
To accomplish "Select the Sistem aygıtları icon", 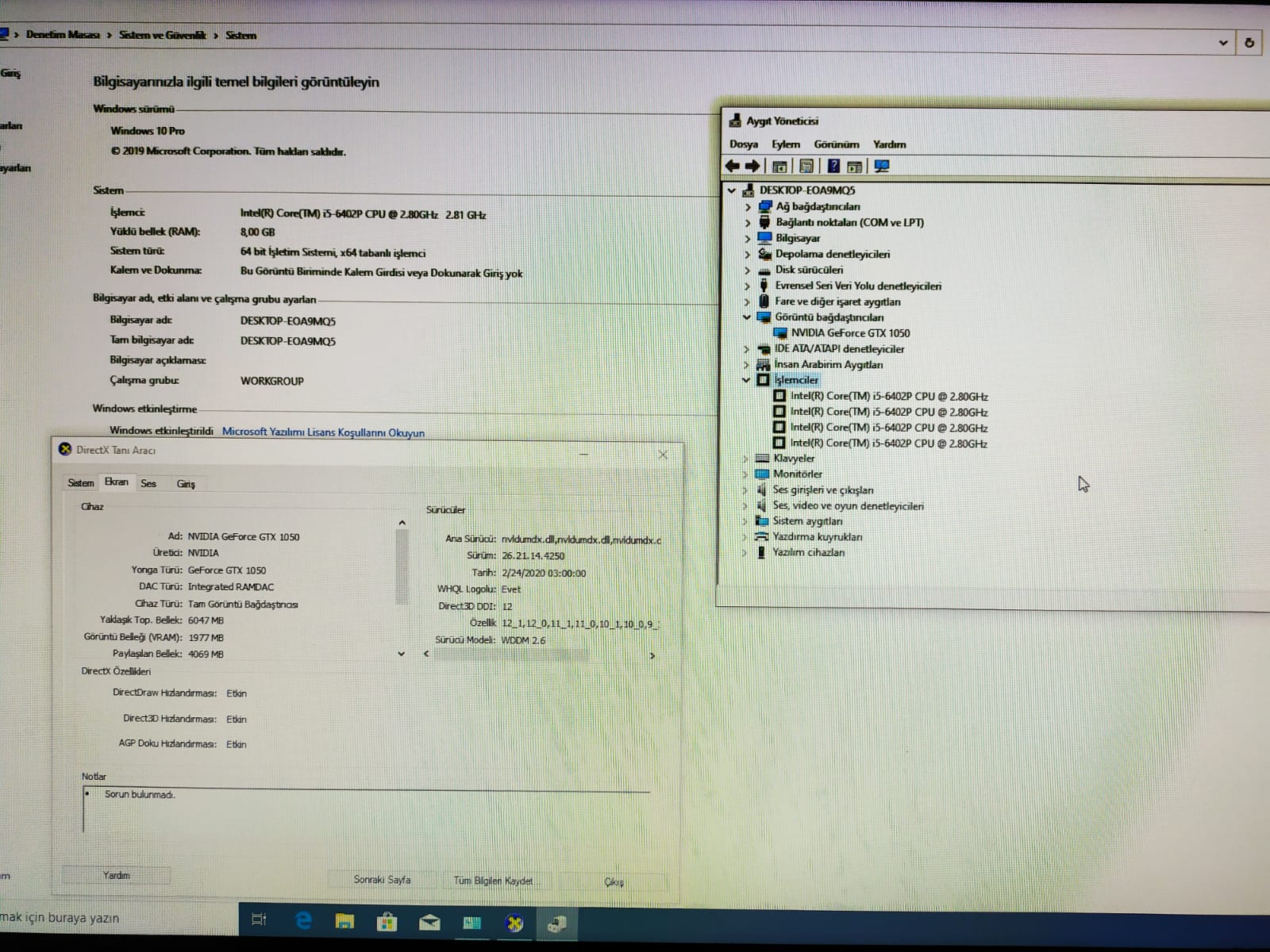I will [x=762, y=521].
